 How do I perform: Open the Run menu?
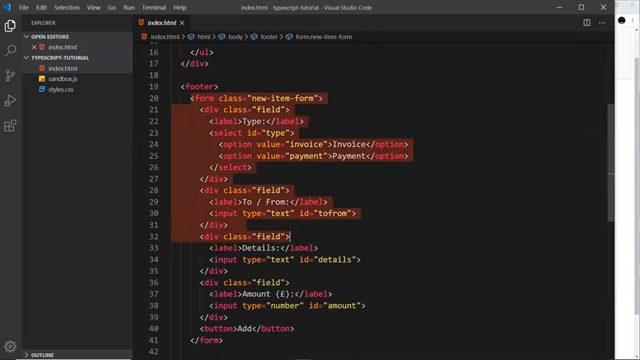(129, 7)
